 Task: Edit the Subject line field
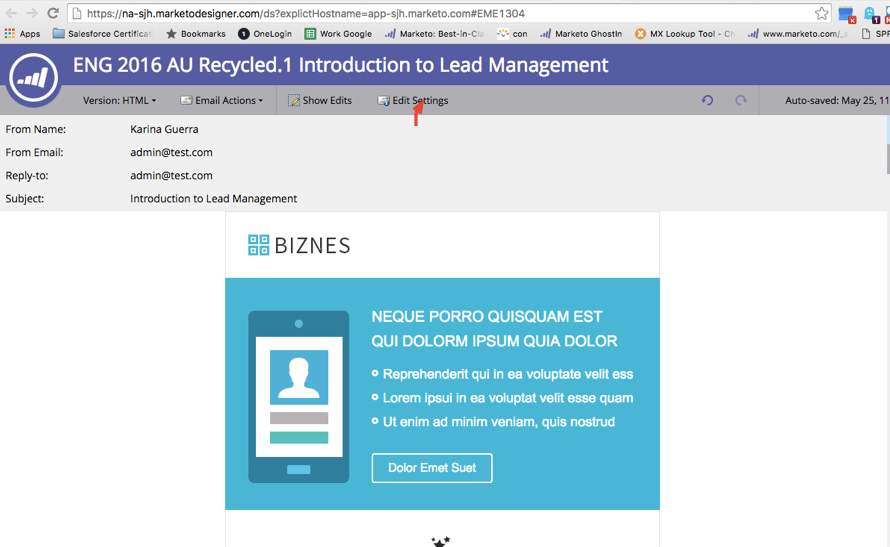pyautogui.click(x=213, y=198)
